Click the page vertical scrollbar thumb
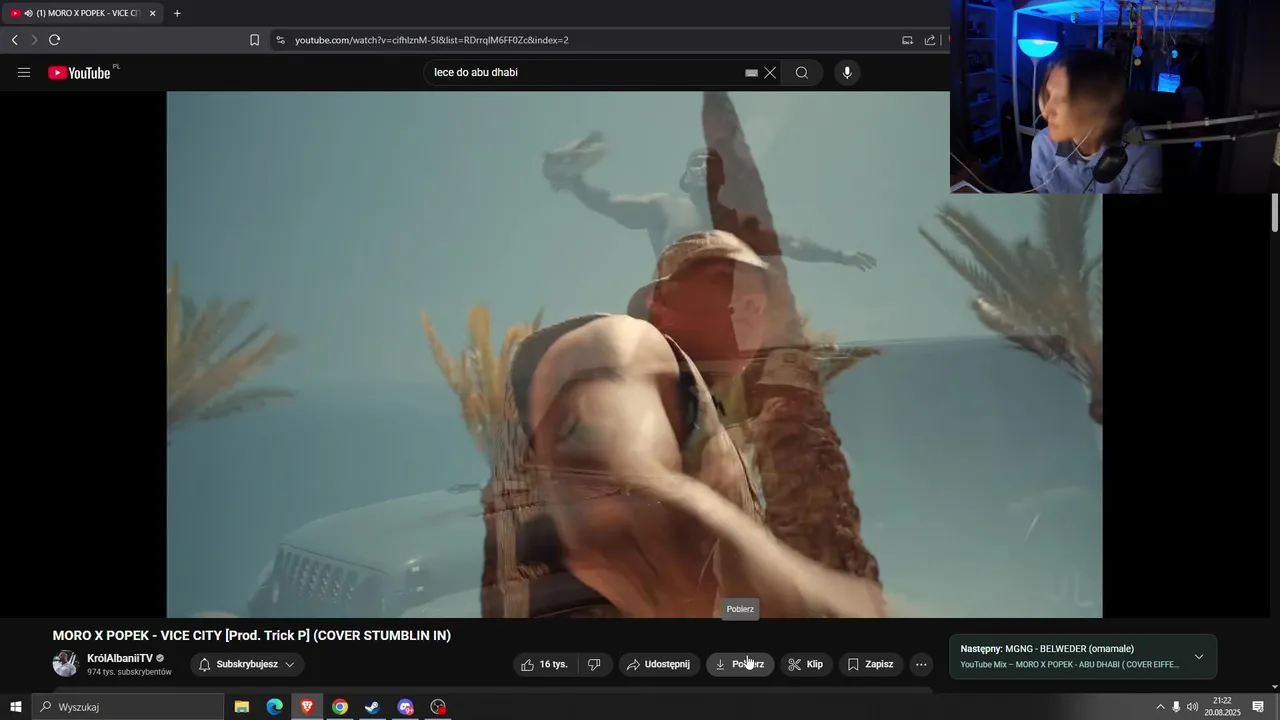The height and width of the screenshot is (720, 1280). click(x=1275, y=213)
